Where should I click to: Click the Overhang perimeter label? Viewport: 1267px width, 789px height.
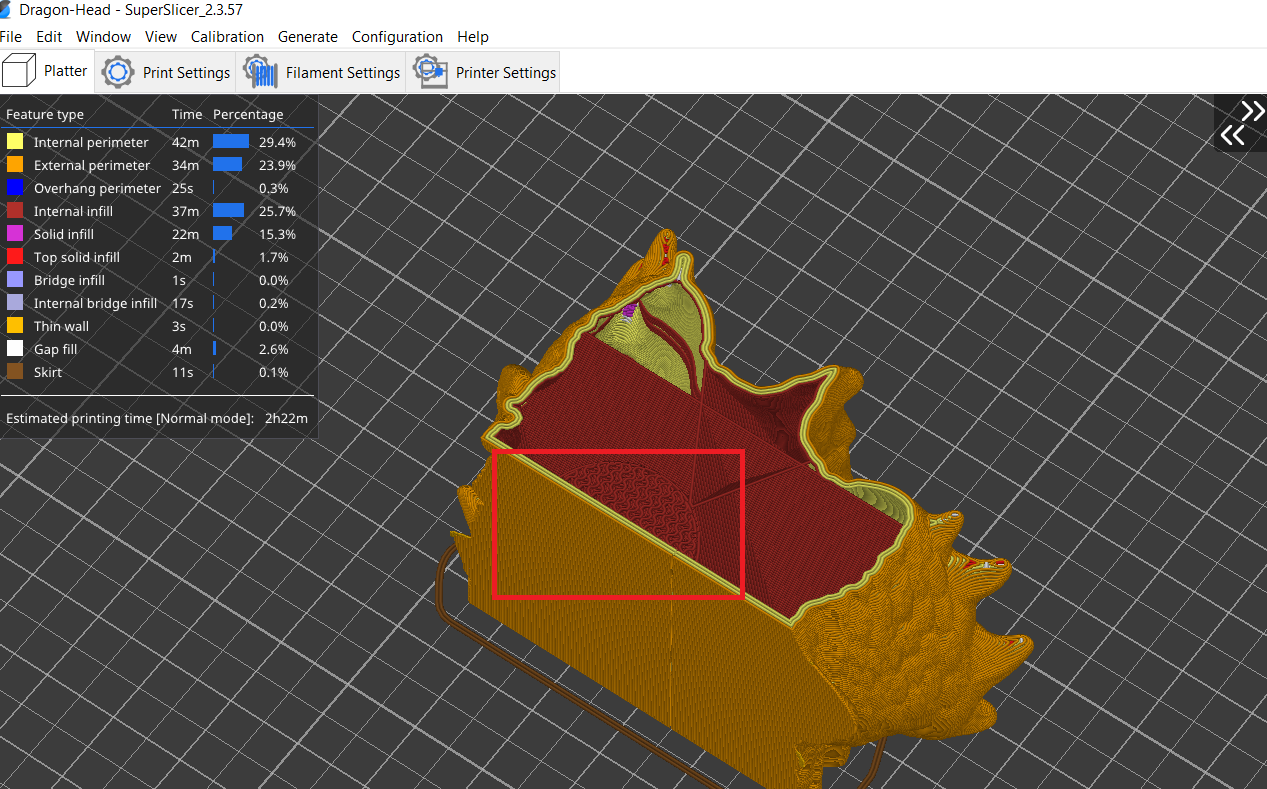[97, 189]
